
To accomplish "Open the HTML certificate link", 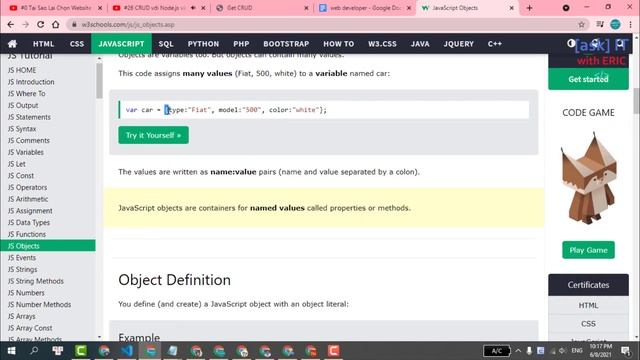I will click(588, 305).
